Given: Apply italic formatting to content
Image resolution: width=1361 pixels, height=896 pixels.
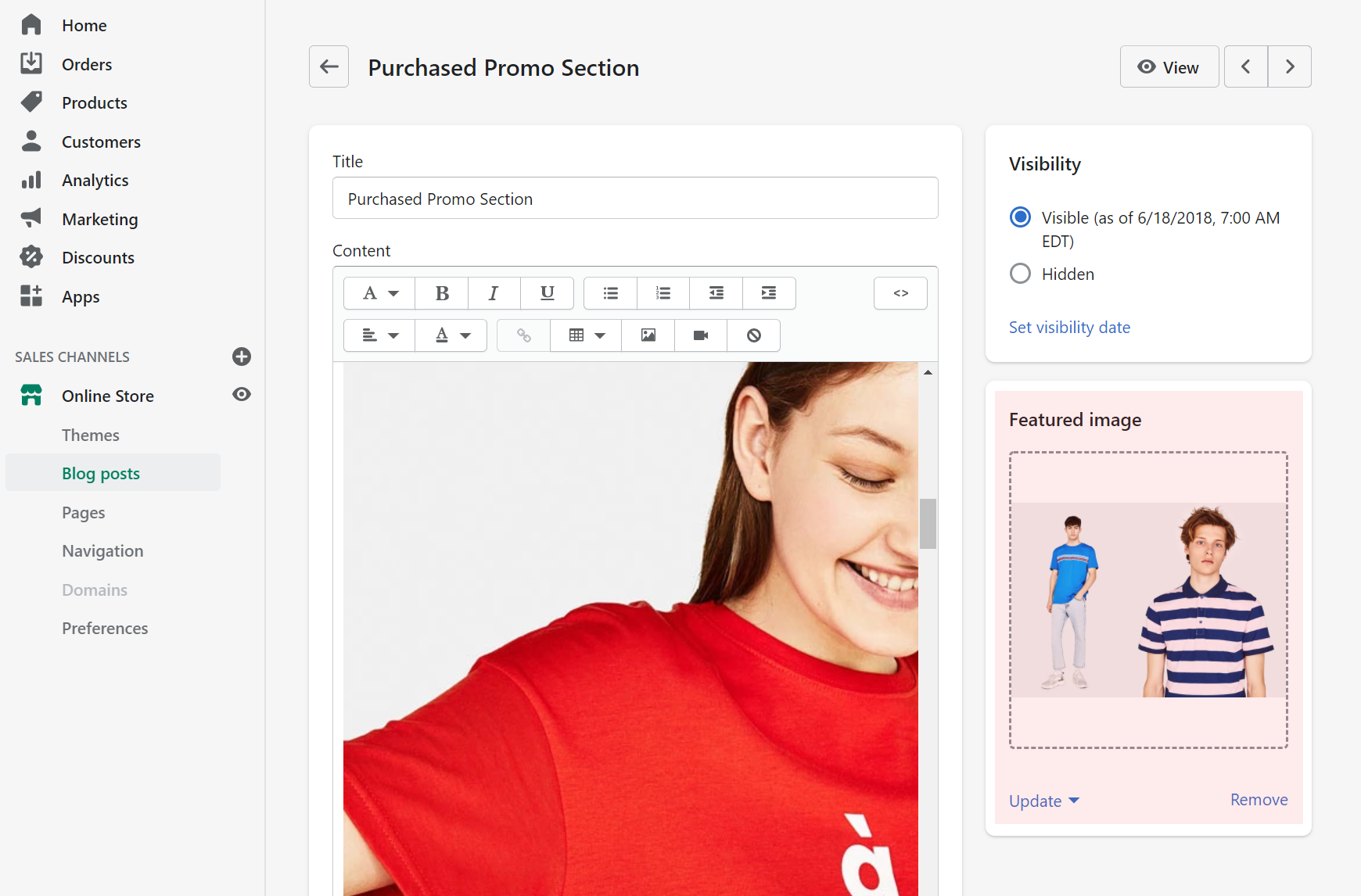Looking at the screenshot, I should click(x=494, y=293).
